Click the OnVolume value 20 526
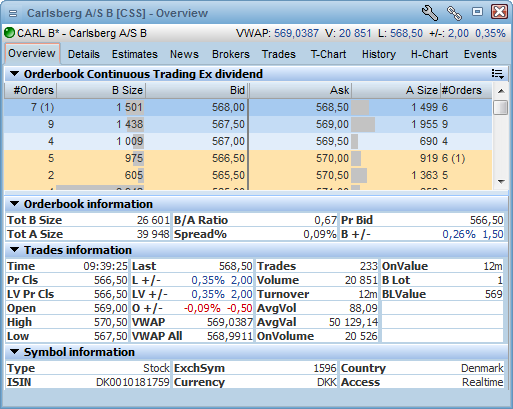 361,336
